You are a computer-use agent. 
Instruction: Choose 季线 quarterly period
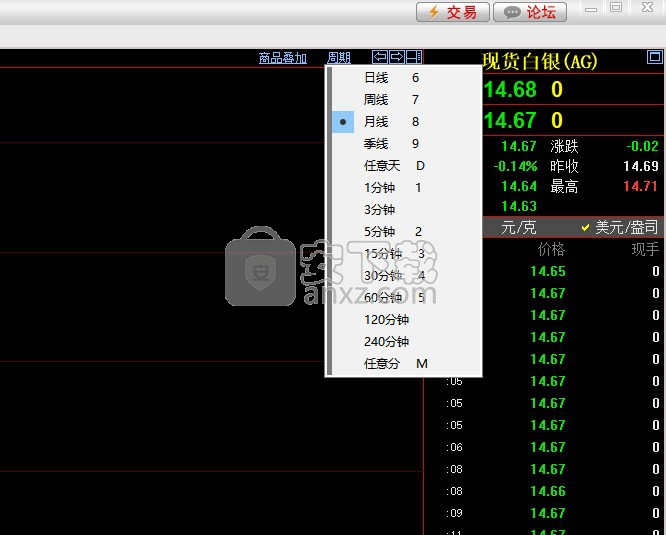click(x=390, y=144)
